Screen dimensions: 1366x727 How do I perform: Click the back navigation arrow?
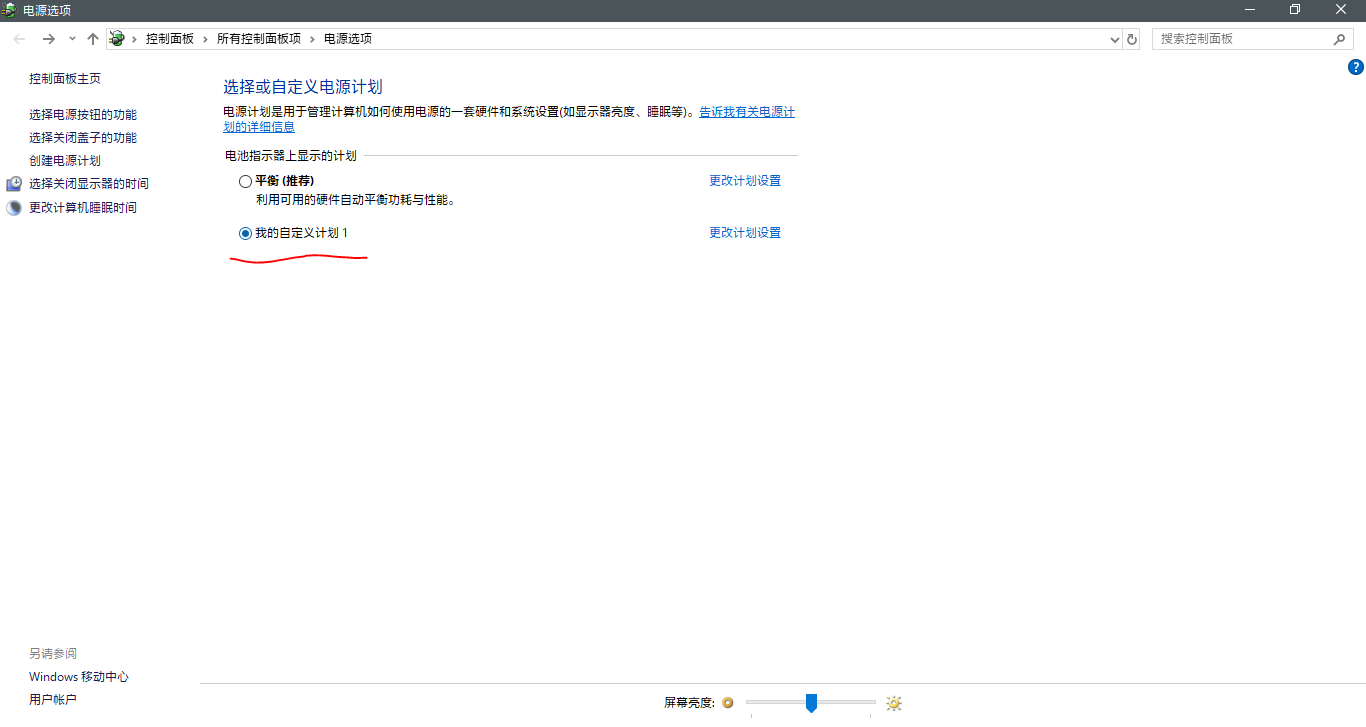pyautogui.click(x=18, y=38)
